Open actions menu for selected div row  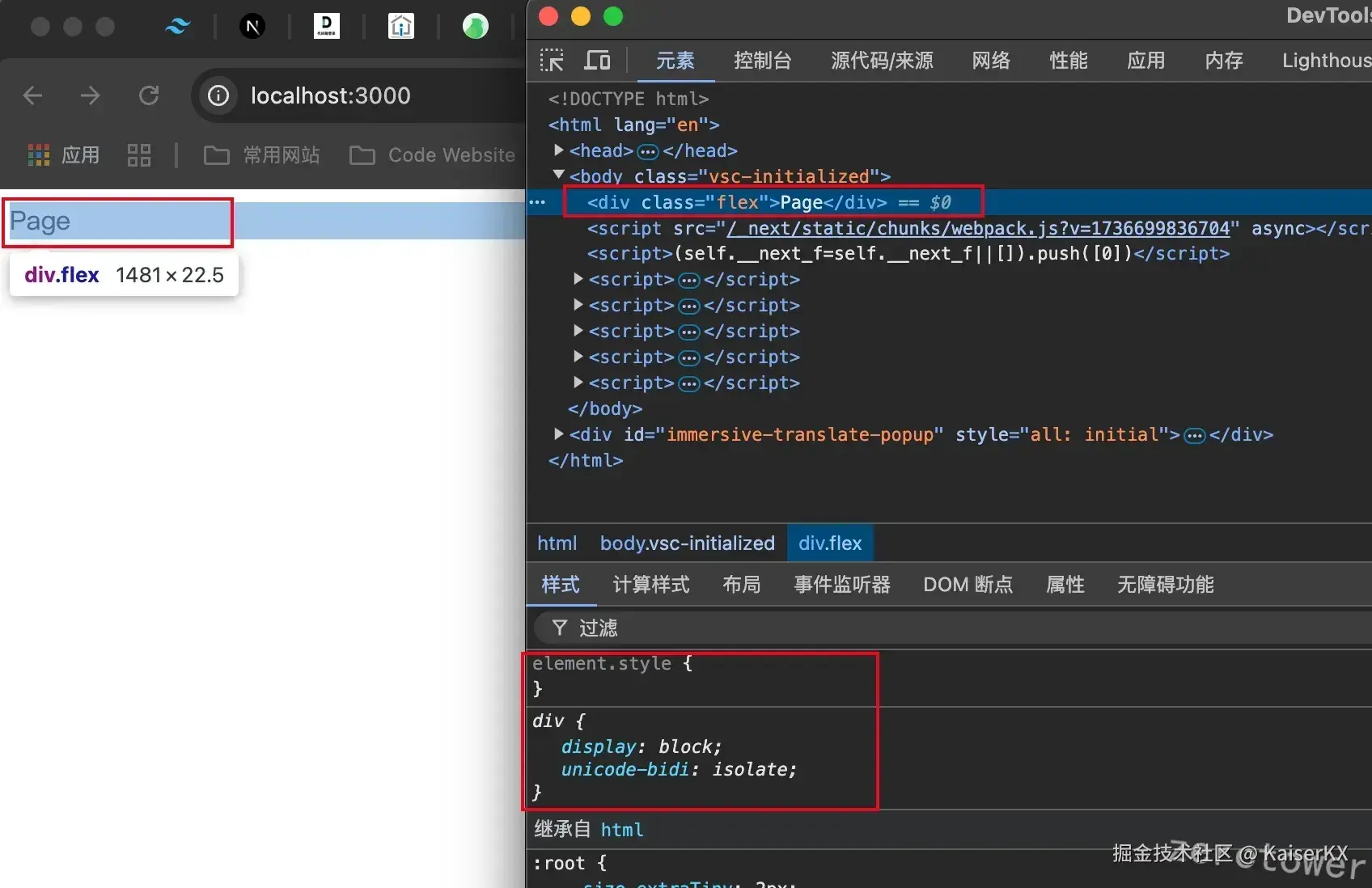[538, 202]
